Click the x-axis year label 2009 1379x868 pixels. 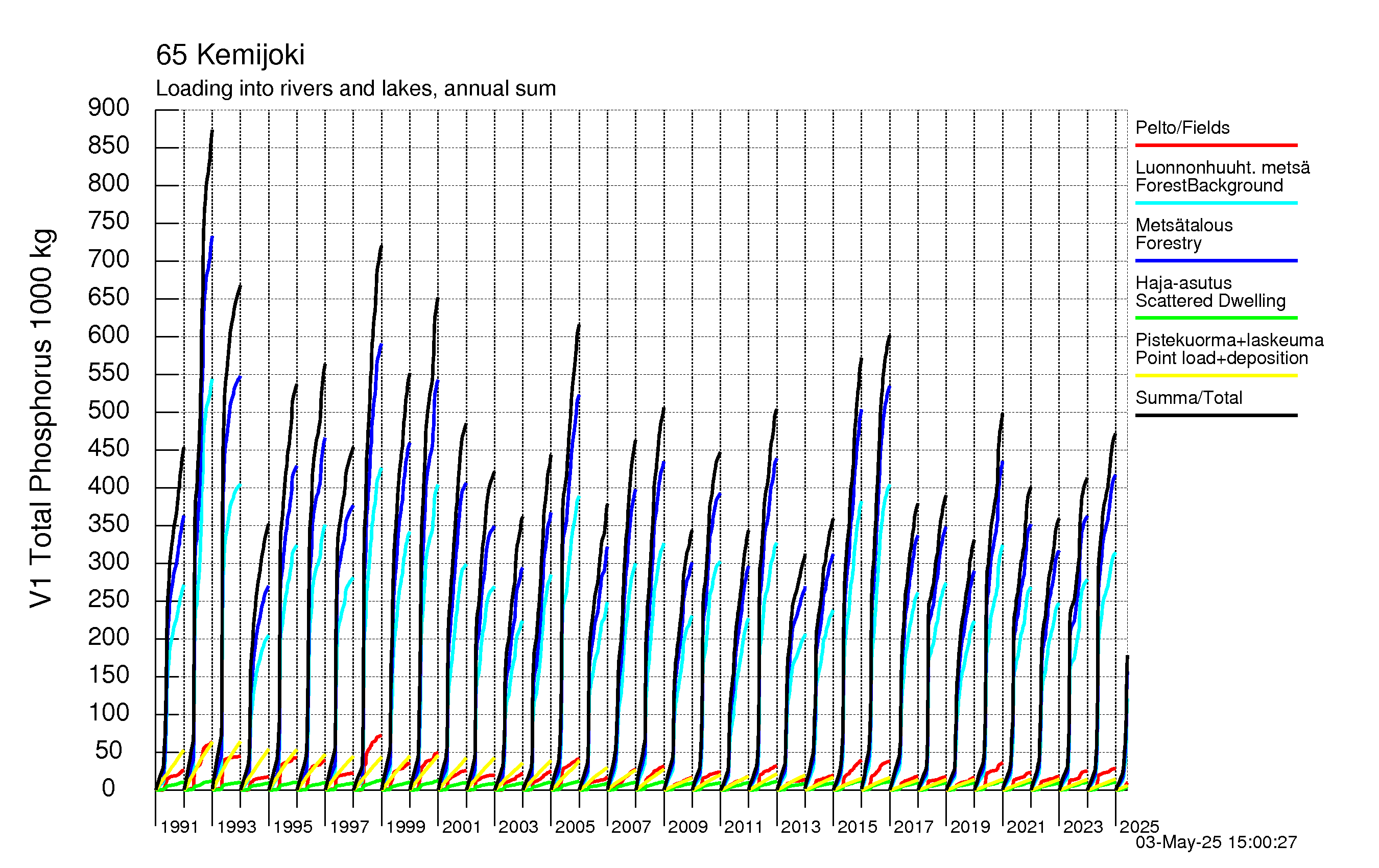[x=688, y=827]
